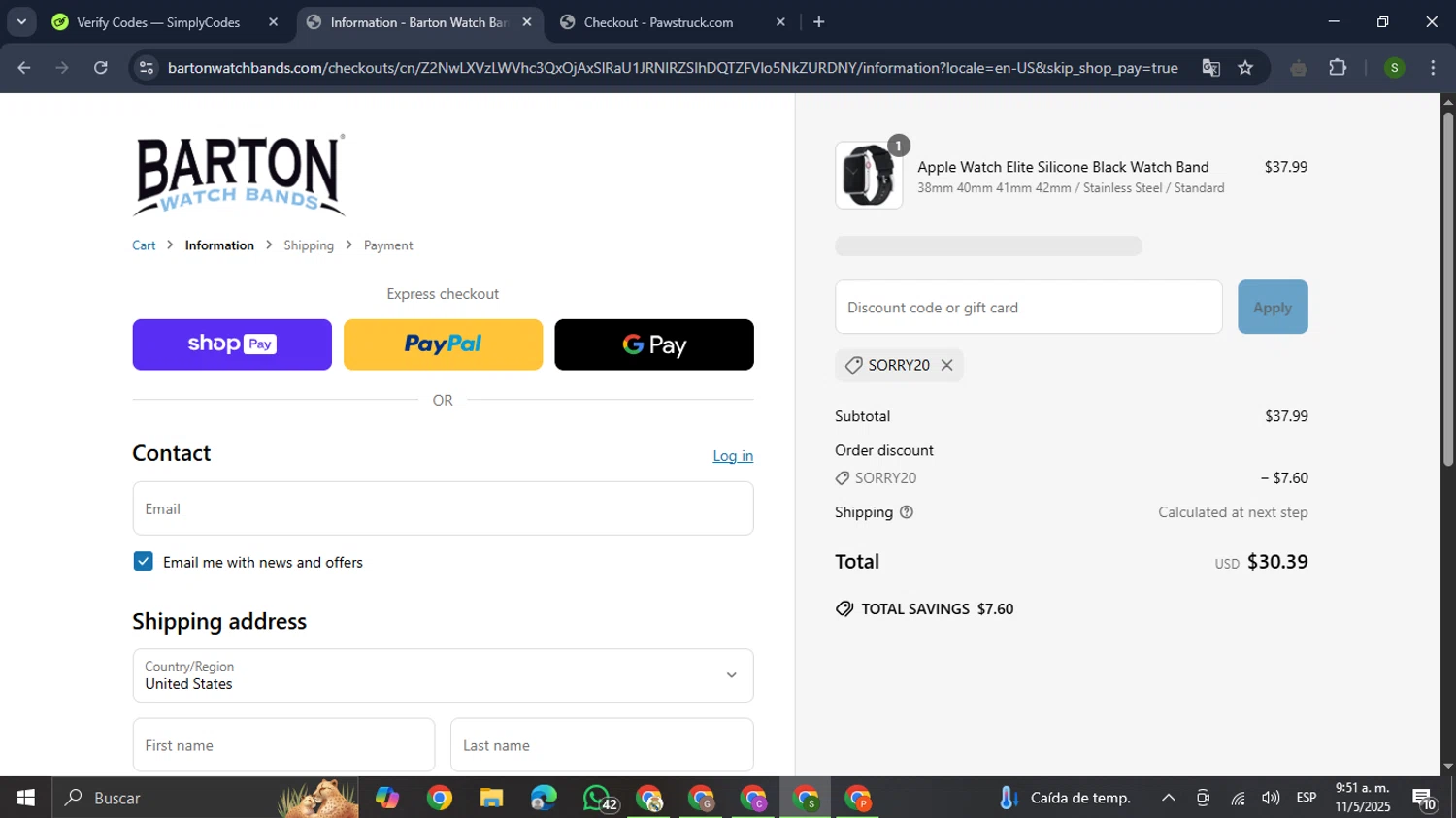Screen dimensions: 1456x818
Task: Show hidden system tray icons
Action: [1169, 798]
